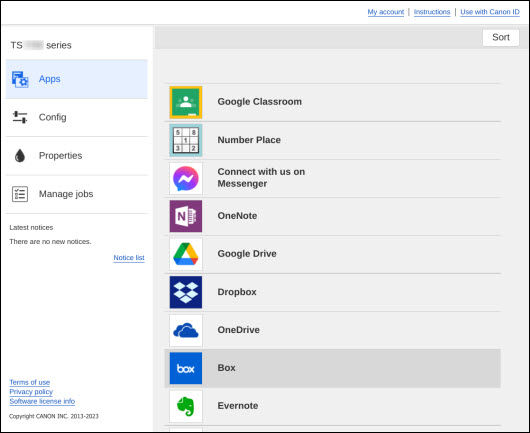Open the Privacy policy link

pos(31,392)
